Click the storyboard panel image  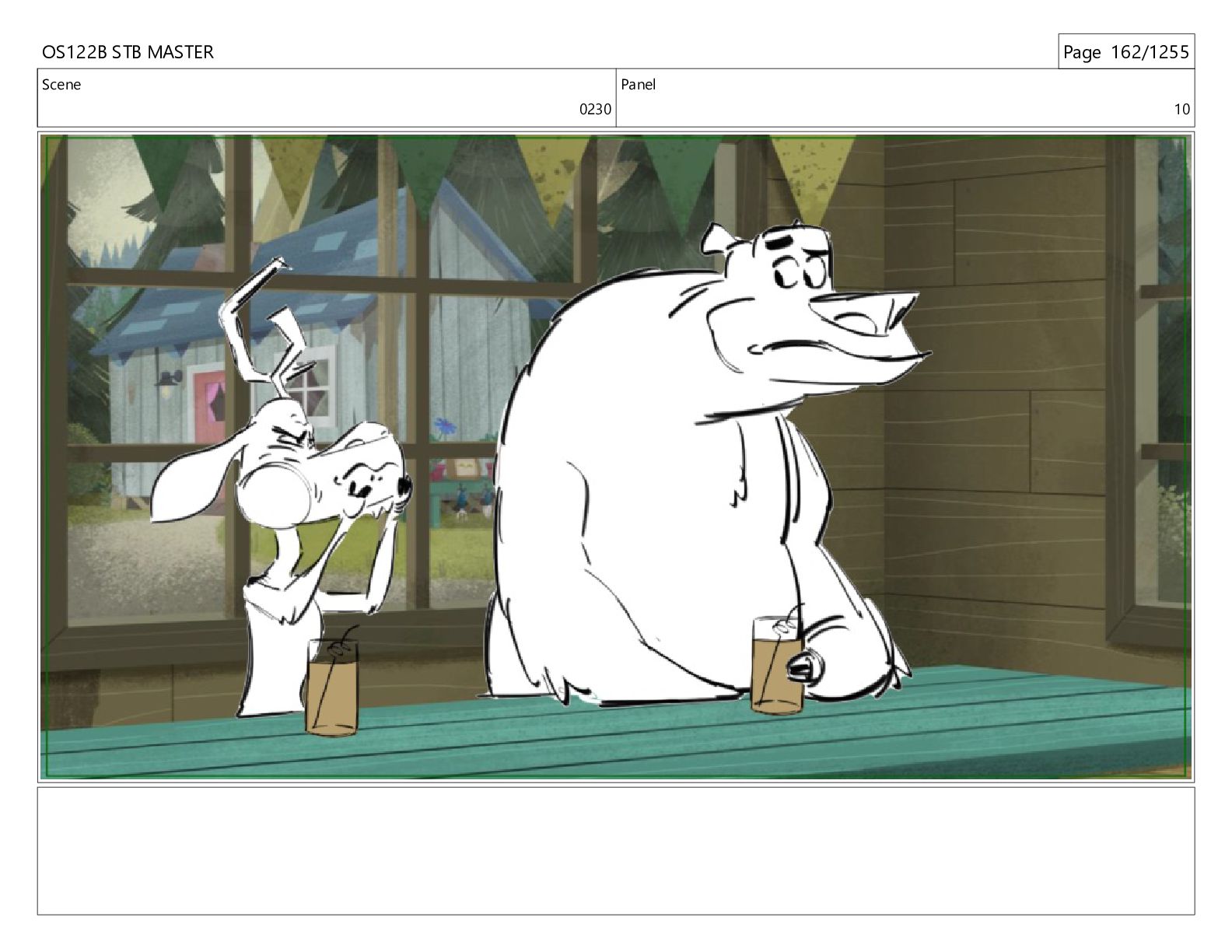pyautogui.click(x=616, y=457)
